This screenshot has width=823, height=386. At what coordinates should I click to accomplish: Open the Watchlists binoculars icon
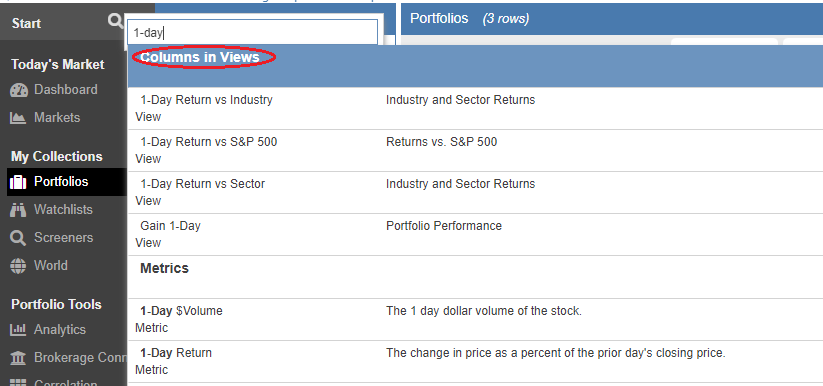pos(18,210)
